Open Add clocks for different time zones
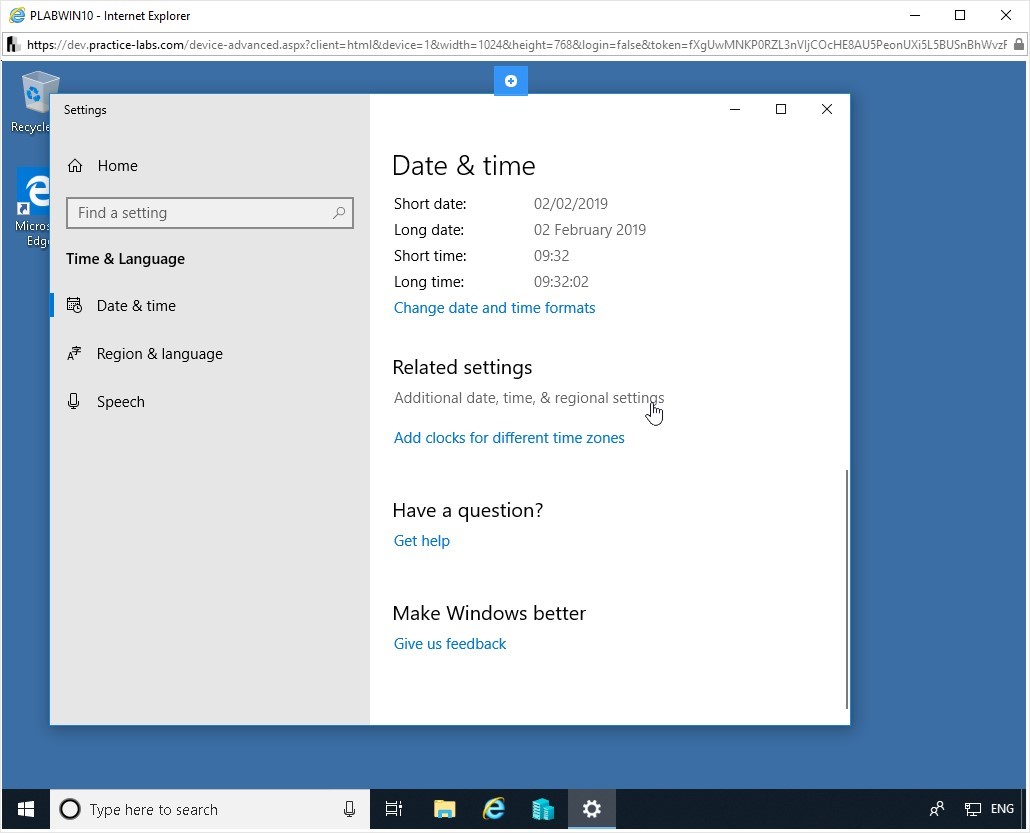This screenshot has height=833, width=1030. click(x=509, y=438)
